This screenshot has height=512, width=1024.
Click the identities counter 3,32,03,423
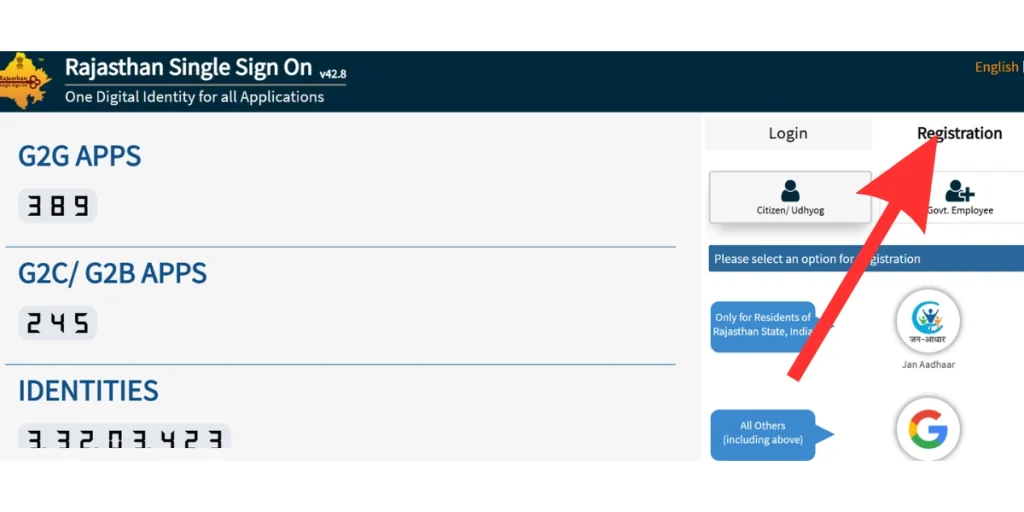(124, 436)
